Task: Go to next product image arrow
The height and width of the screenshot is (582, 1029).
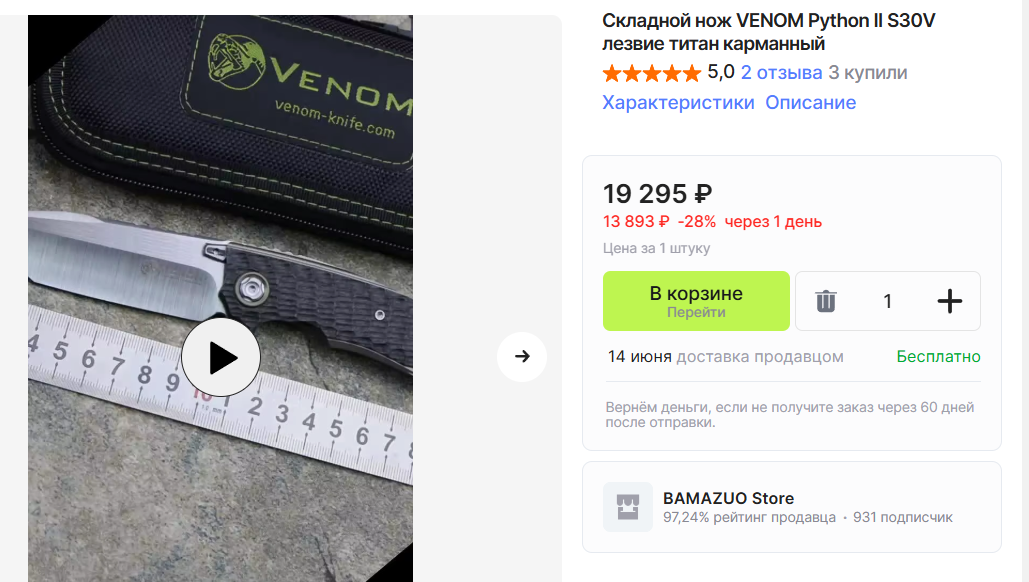Action: pos(522,356)
